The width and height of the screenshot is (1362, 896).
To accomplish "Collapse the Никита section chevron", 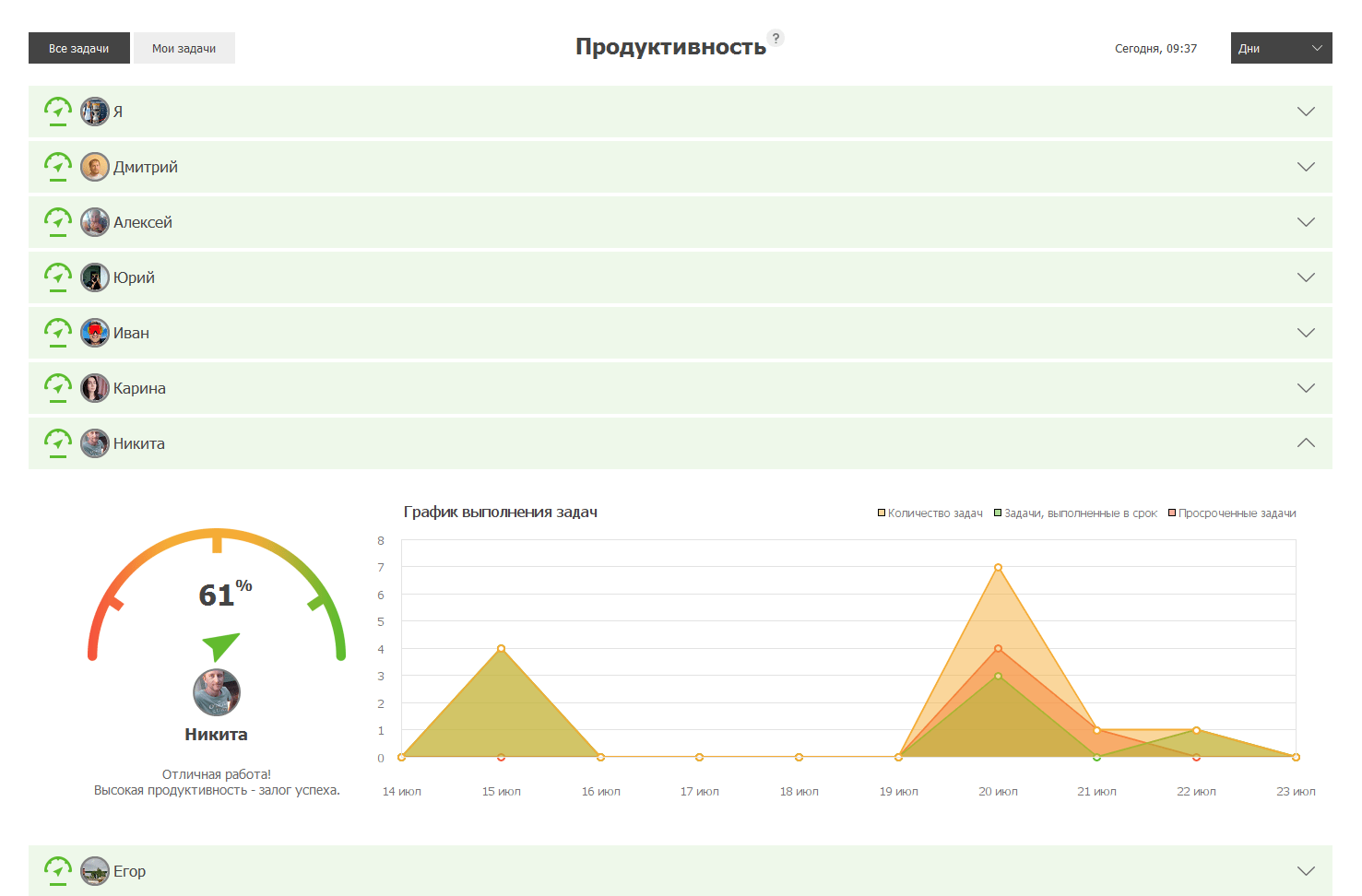I will coord(1306,443).
